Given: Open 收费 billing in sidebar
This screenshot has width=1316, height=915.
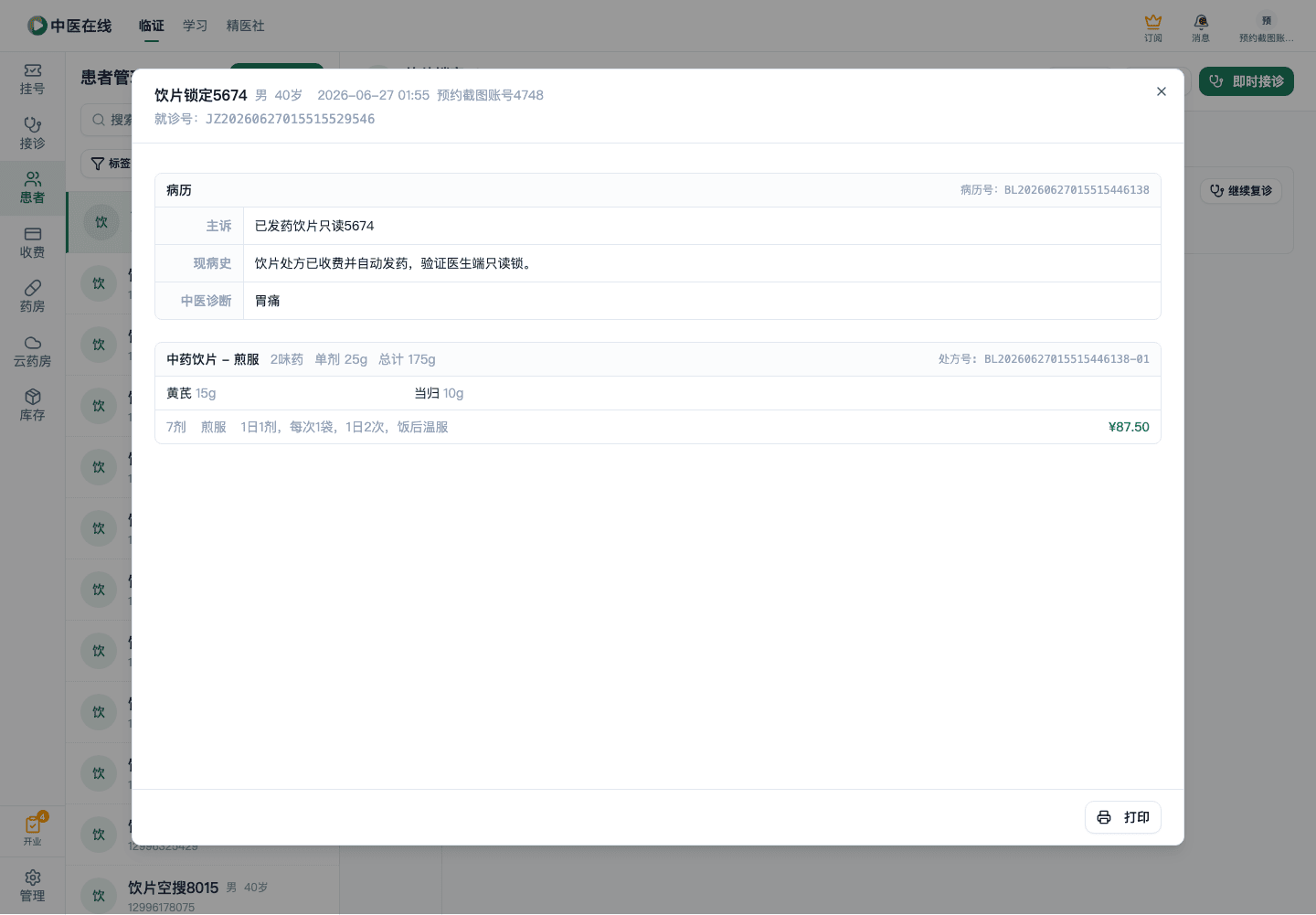Looking at the screenshot, I should pyautogui.click(x=32, y=242).
